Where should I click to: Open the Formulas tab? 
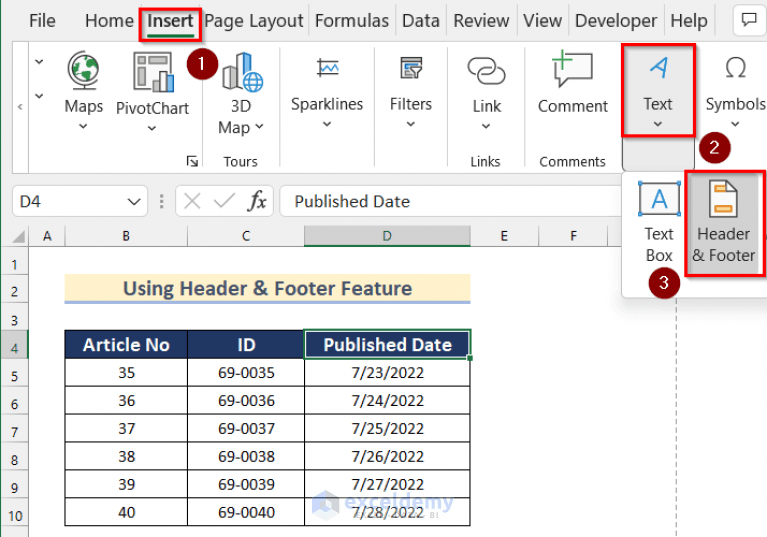(352, 21)
